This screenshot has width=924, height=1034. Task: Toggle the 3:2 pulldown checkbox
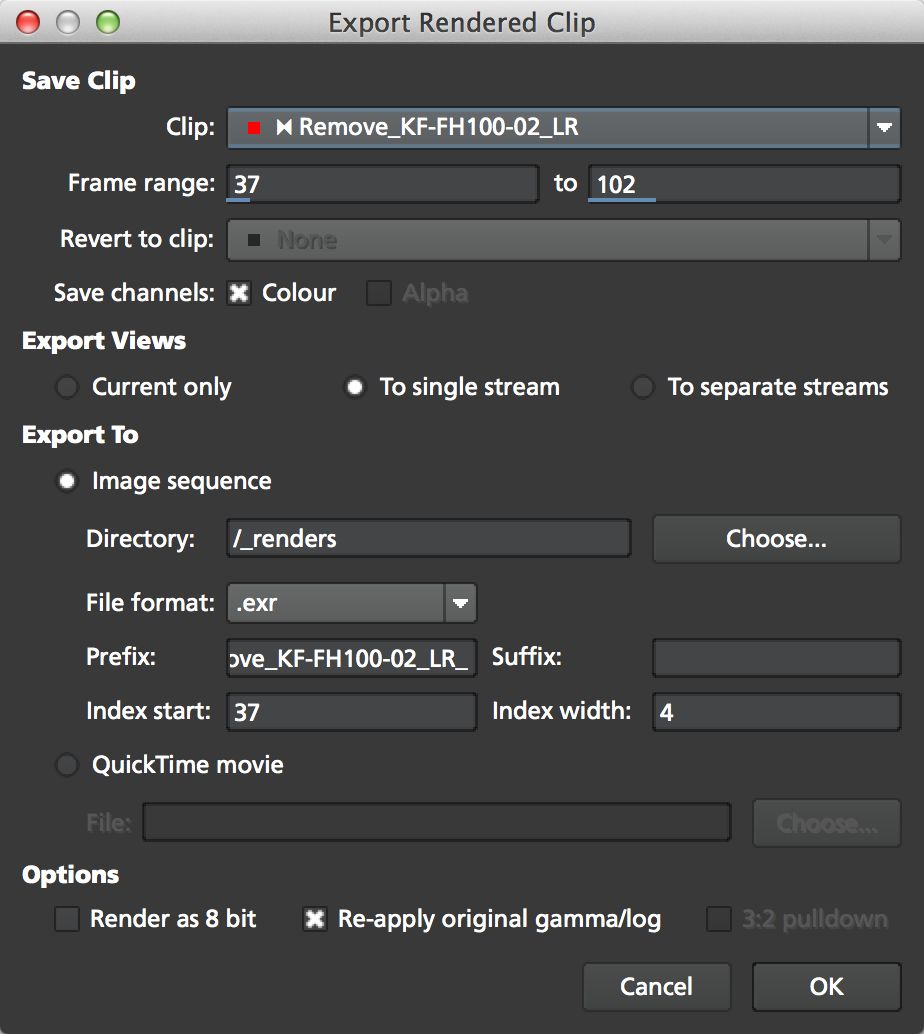click(x=719, y=919)
